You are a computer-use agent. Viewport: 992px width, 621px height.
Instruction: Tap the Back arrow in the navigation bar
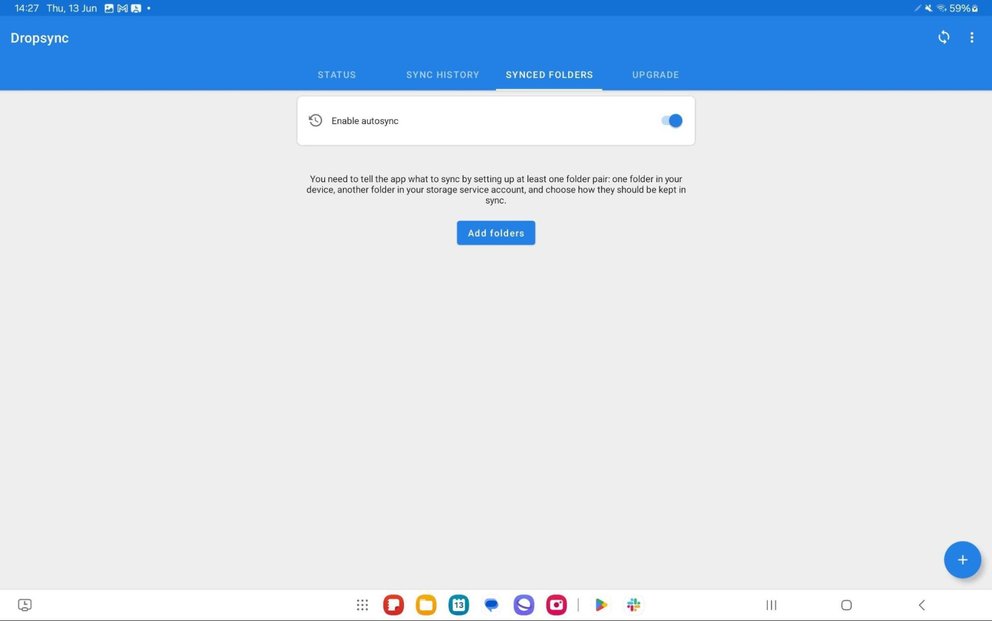(920, 604)
